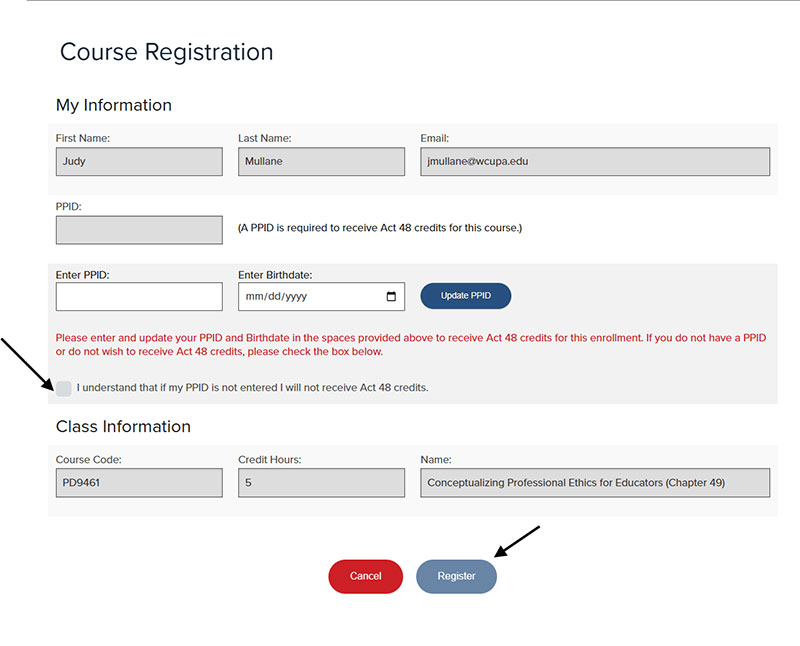Click the Register button
Viewport: 800px width, 646px height.
pos(456,576)
